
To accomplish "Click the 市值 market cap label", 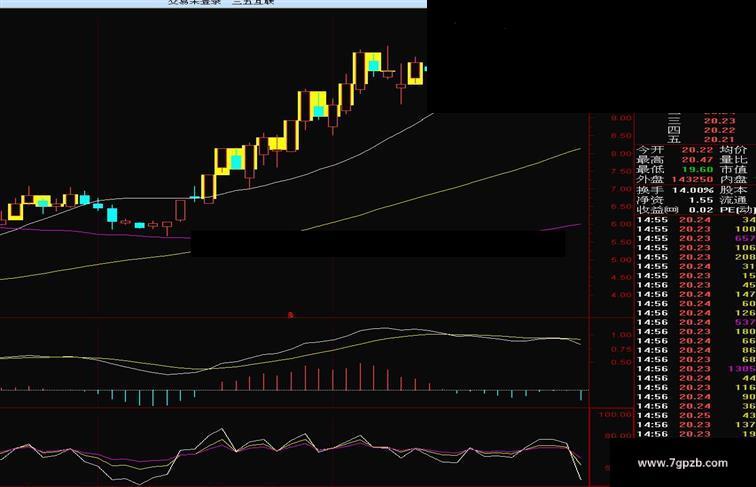I will coord(733,169).
